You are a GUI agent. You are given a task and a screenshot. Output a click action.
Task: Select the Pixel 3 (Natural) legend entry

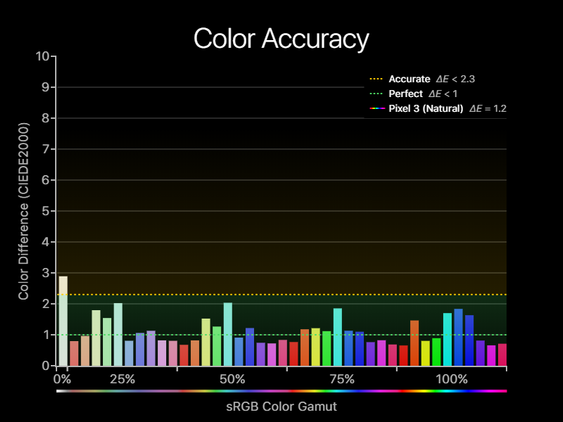click(x=438, y=108)
